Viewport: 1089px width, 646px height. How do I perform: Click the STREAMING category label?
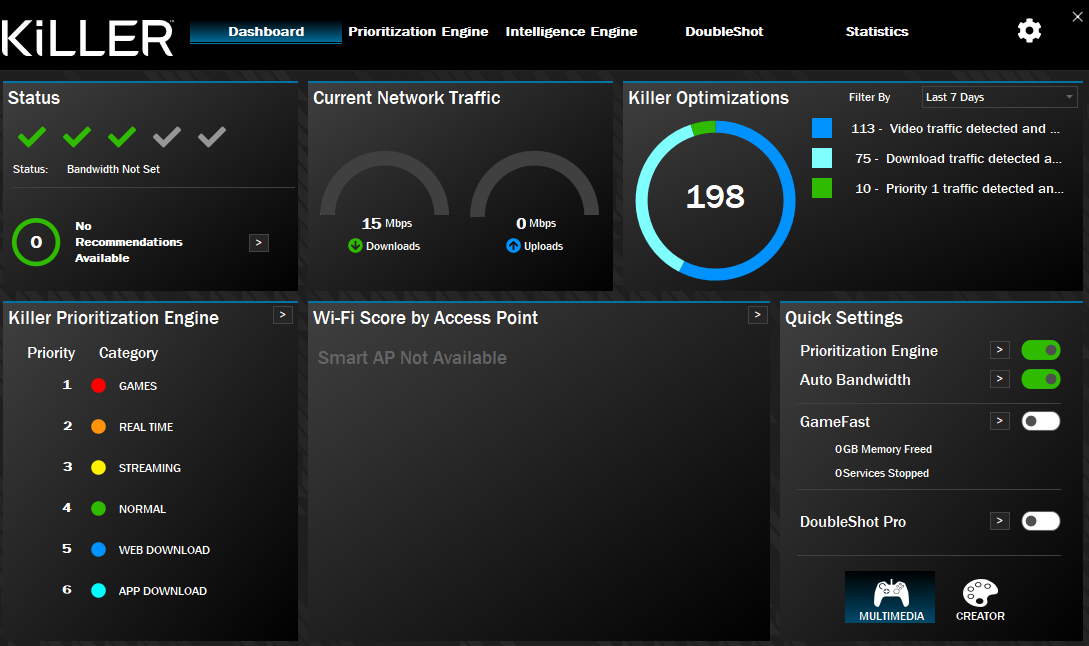149,468
